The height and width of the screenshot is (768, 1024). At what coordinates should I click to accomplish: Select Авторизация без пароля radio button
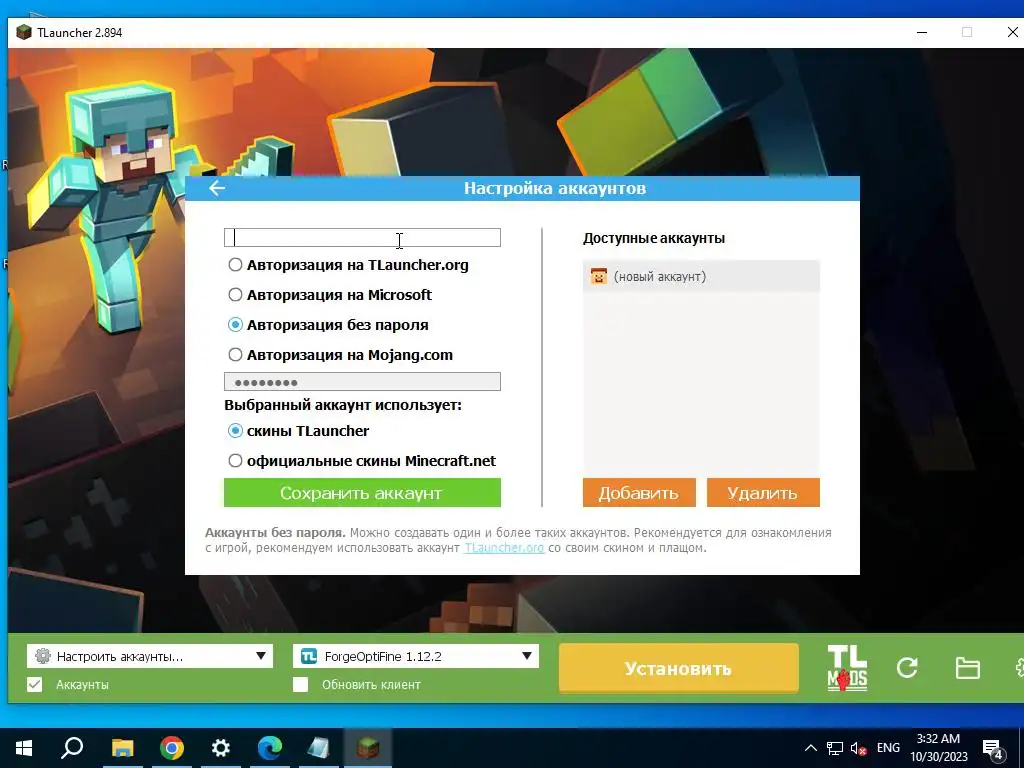pos(235,325)
